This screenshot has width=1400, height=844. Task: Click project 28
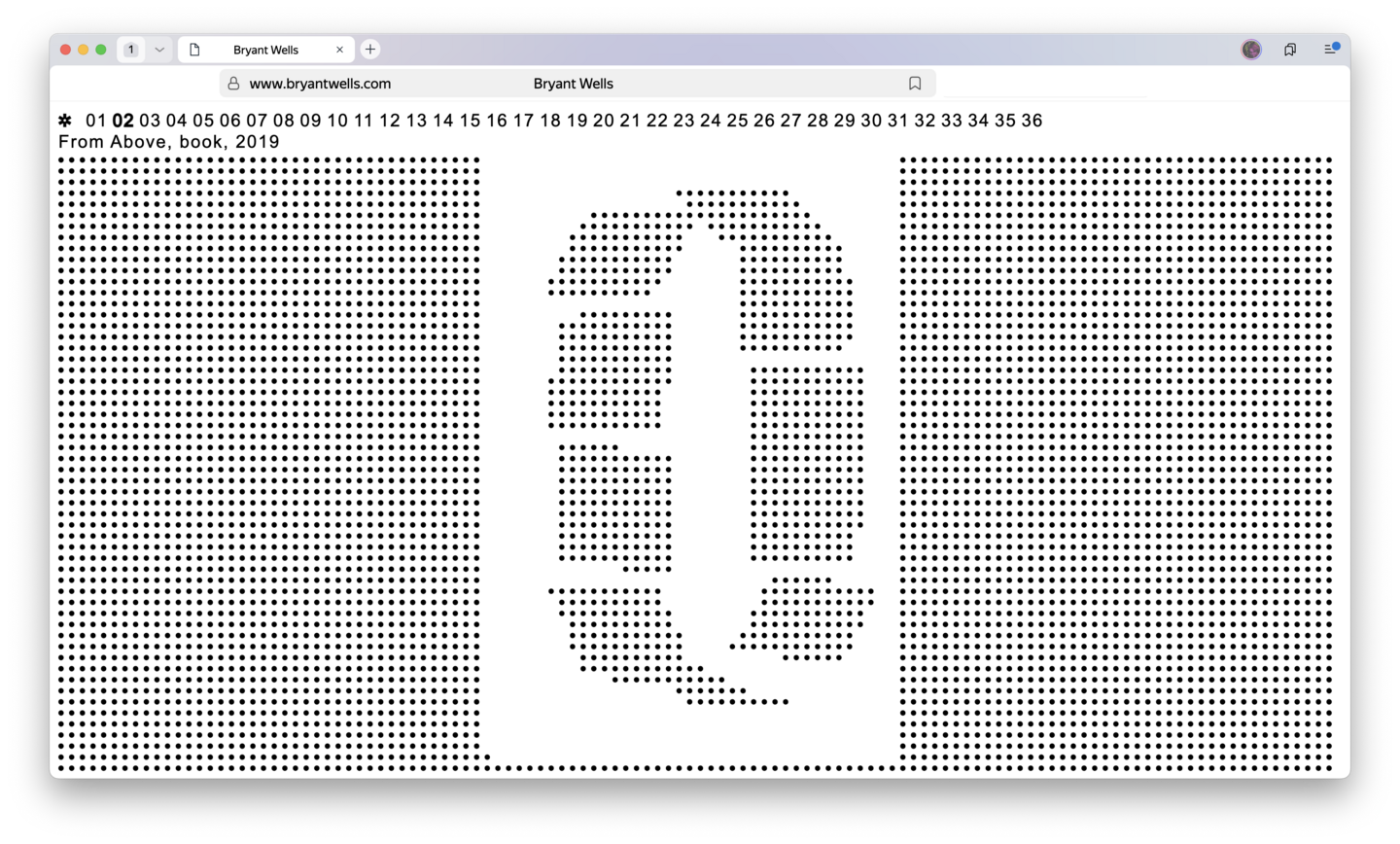click(818, 121)
